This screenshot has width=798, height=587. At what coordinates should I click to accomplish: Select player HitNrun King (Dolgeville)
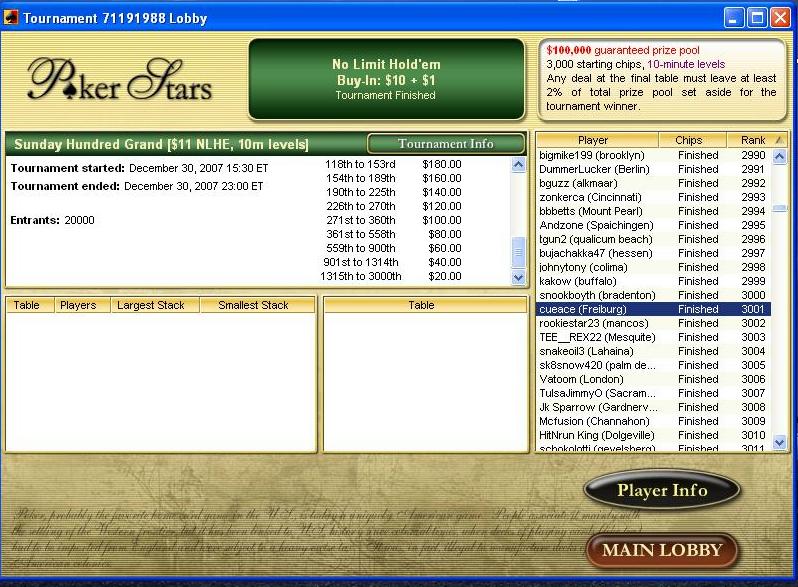(x=654, y=435)
